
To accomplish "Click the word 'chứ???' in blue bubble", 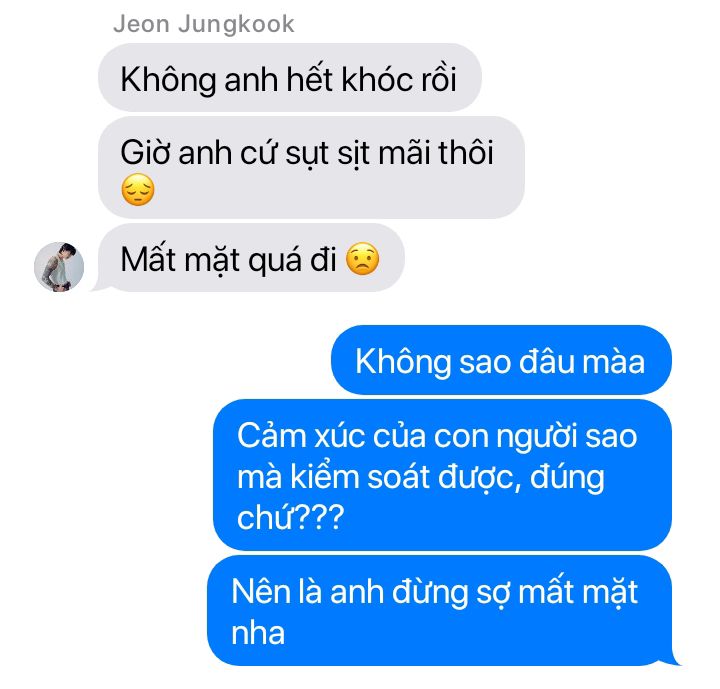I will point(291,517).
